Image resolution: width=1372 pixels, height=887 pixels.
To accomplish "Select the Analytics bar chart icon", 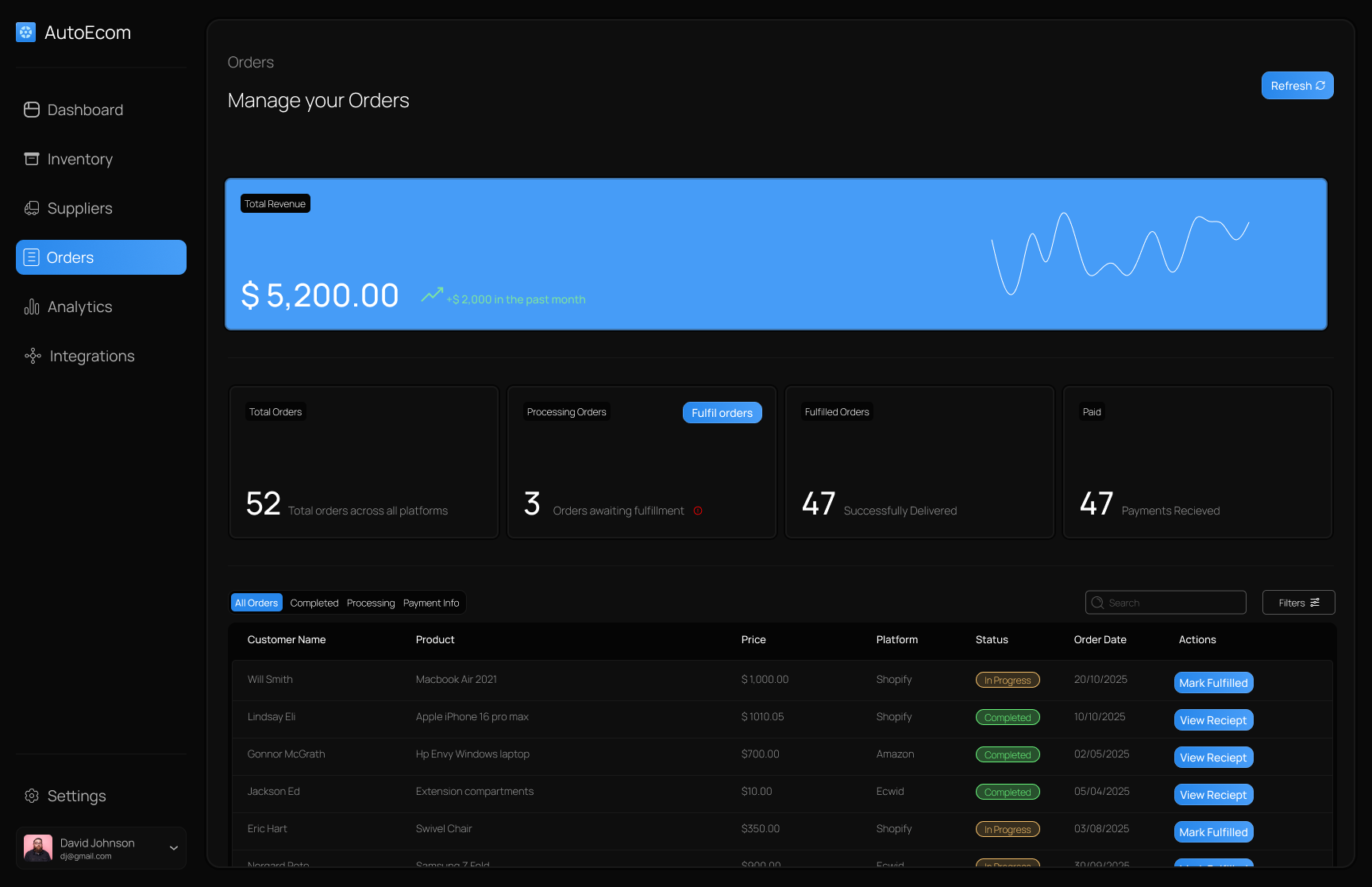I will click(32, 307).
